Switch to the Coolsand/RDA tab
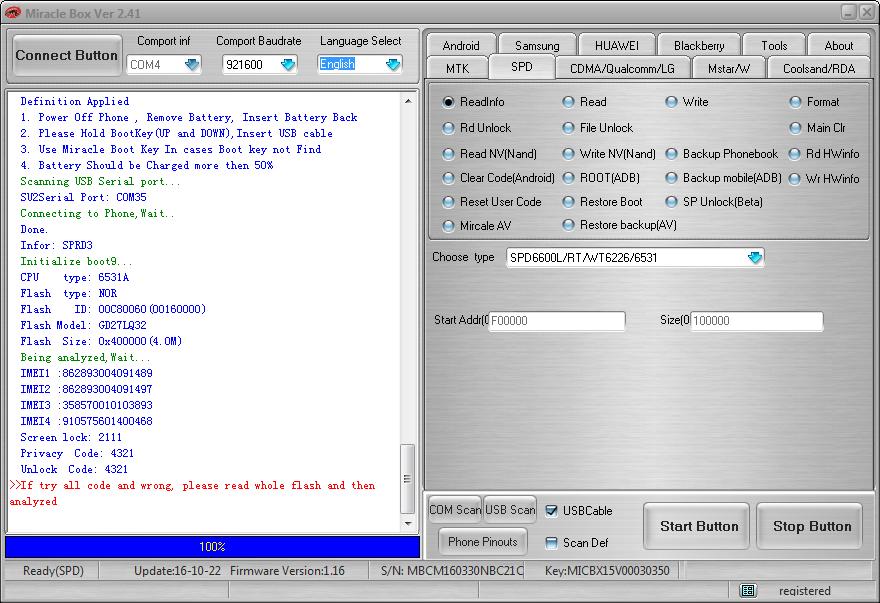The width and height of the screenshot is (880, 603). (x=819, y=68)
